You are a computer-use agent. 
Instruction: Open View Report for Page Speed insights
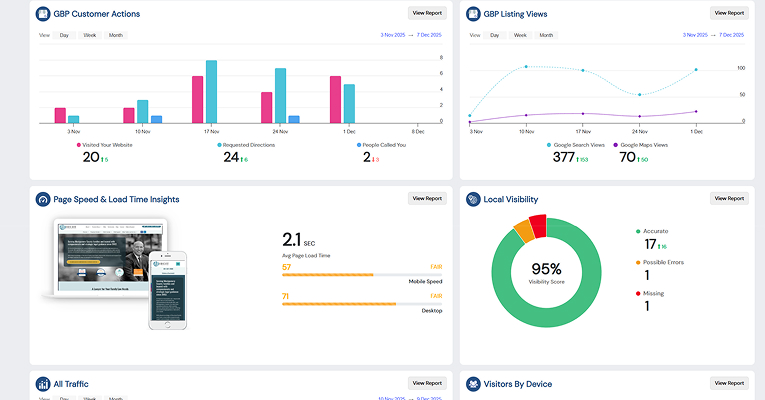tap(426, 198)
